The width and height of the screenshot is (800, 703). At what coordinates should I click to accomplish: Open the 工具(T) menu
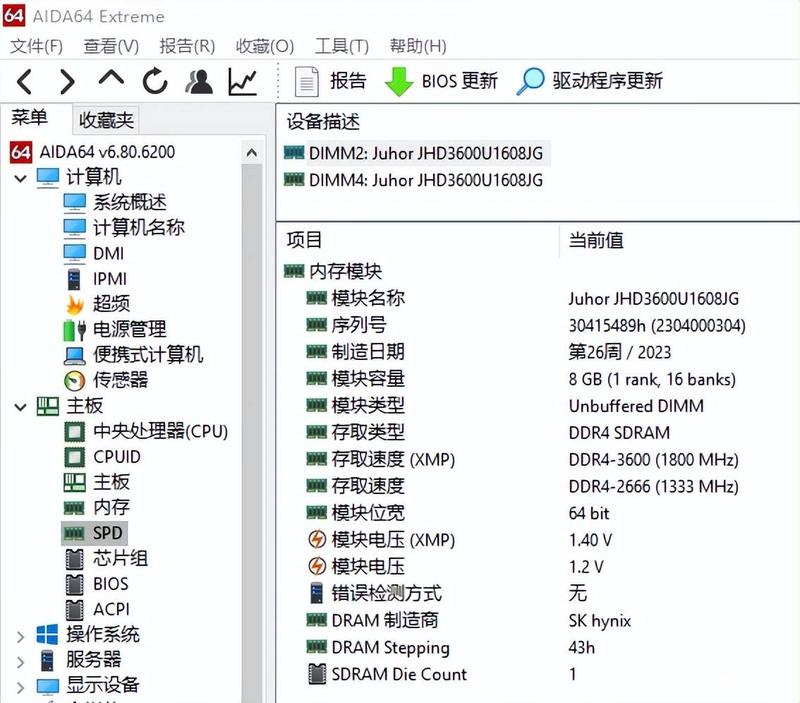coord(341,46)
